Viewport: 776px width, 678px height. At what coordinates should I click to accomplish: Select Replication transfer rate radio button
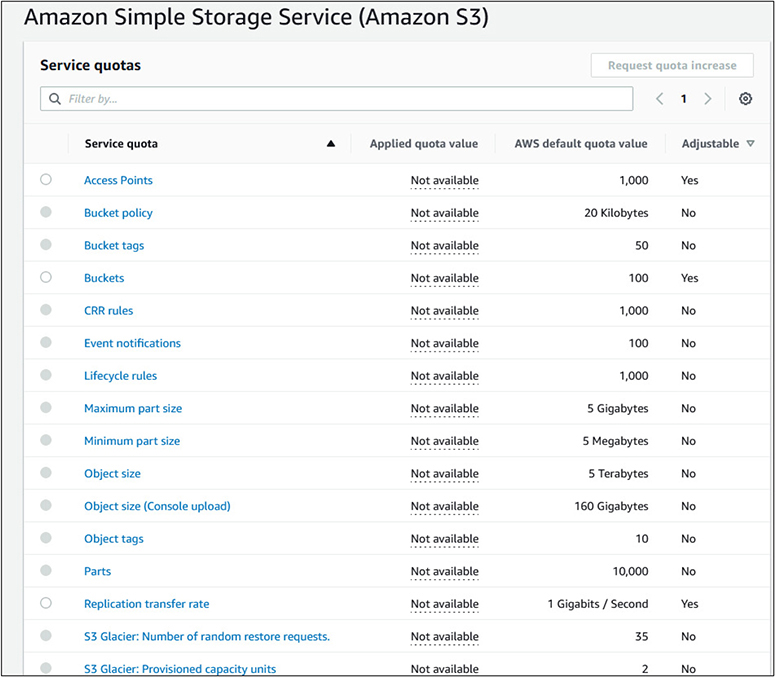point(46,604)
